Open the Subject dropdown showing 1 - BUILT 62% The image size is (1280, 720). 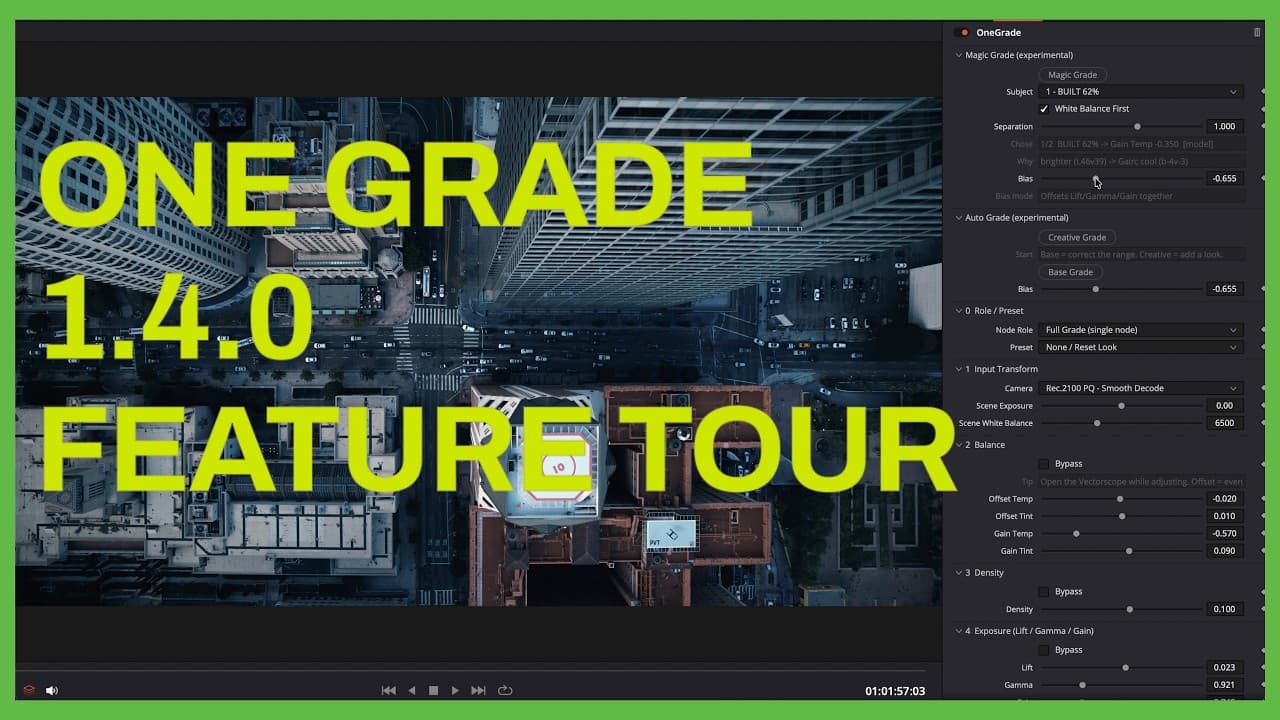[1140, 92]
